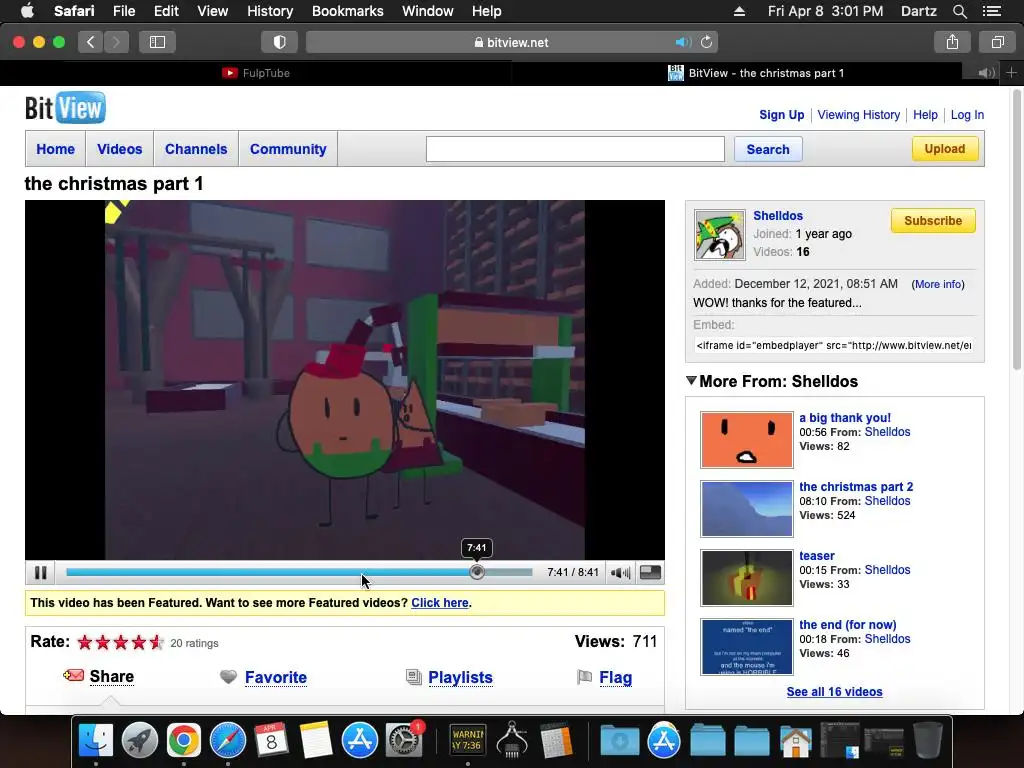The height and width of the screenshot is (768, 1024).
Task: Show the Safari sidebar
Action: pos(157,42)
